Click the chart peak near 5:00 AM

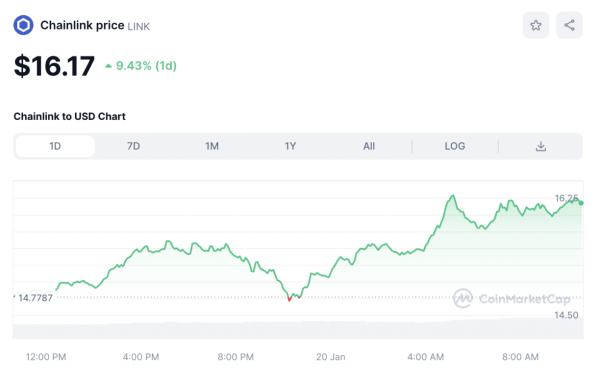453,196
